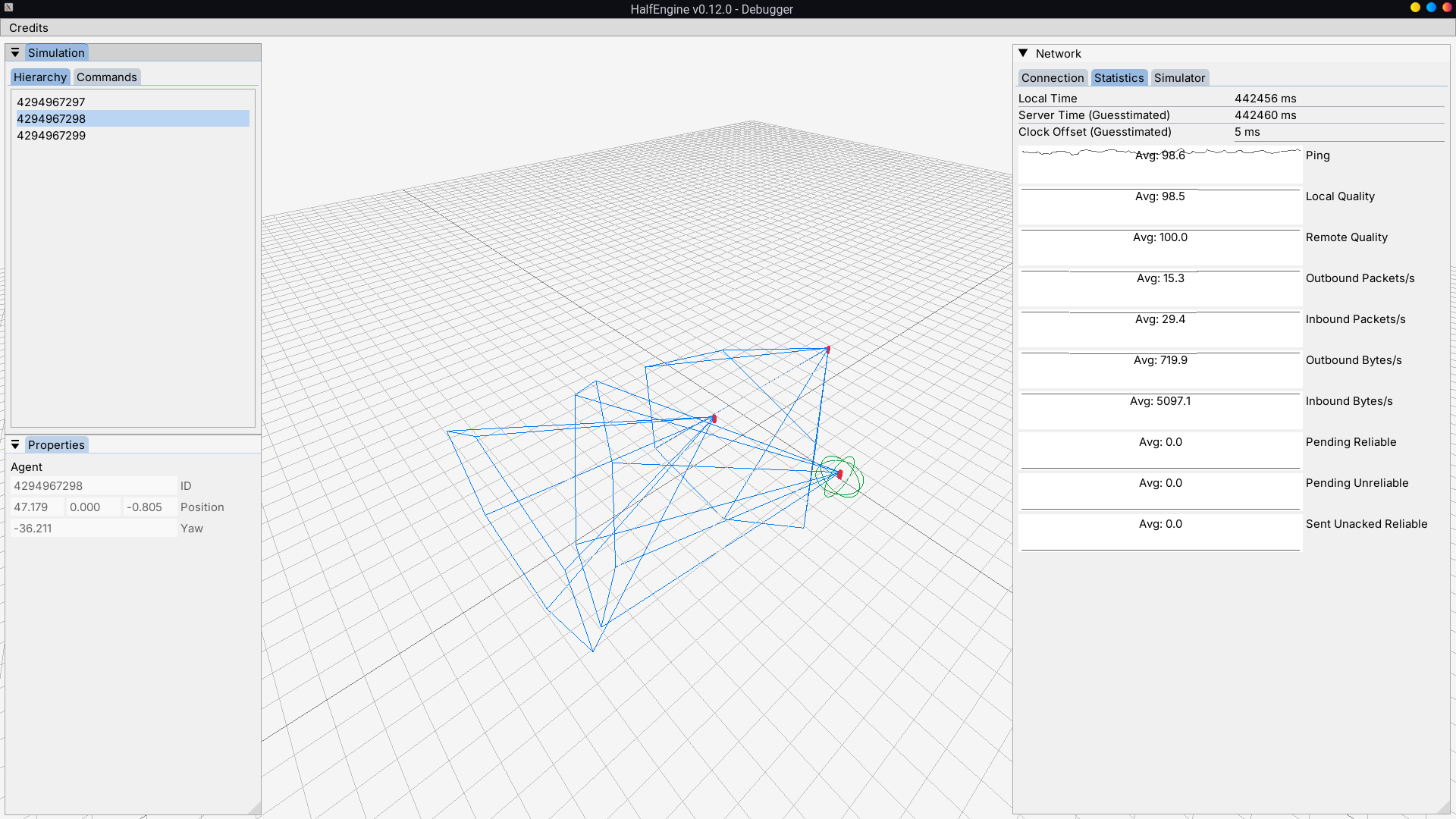Click the Ping graph
1456x819 pixels.
pos(1160,165)
